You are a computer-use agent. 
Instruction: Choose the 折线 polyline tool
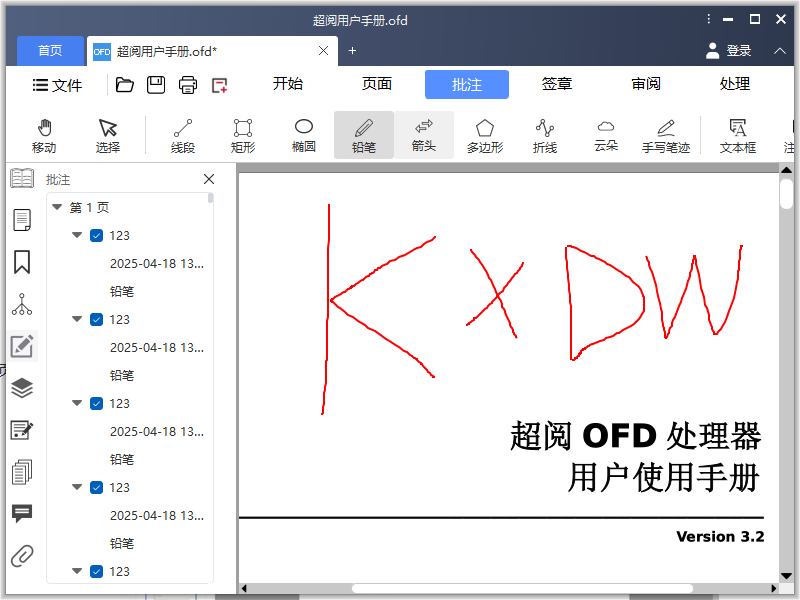click(545, 136)
